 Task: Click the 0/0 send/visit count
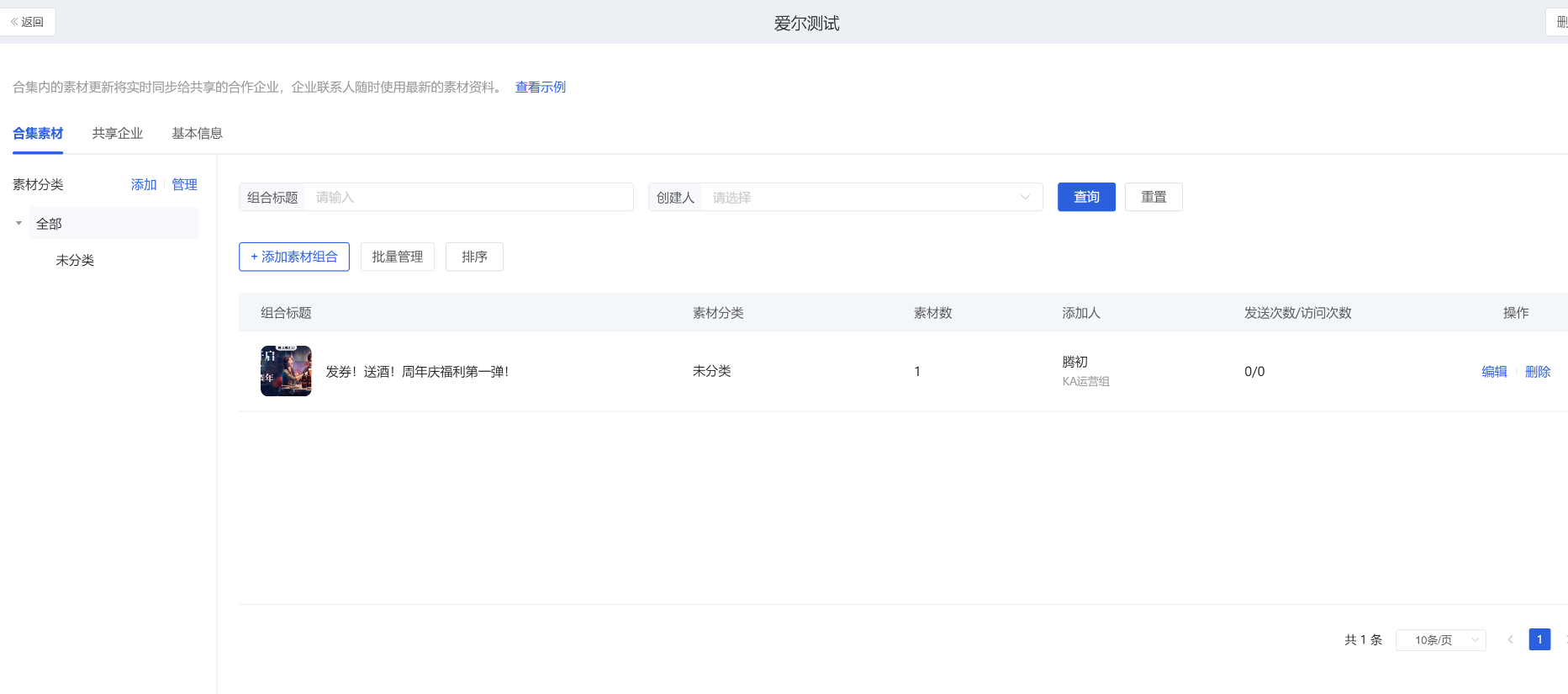click(1254, 371)
